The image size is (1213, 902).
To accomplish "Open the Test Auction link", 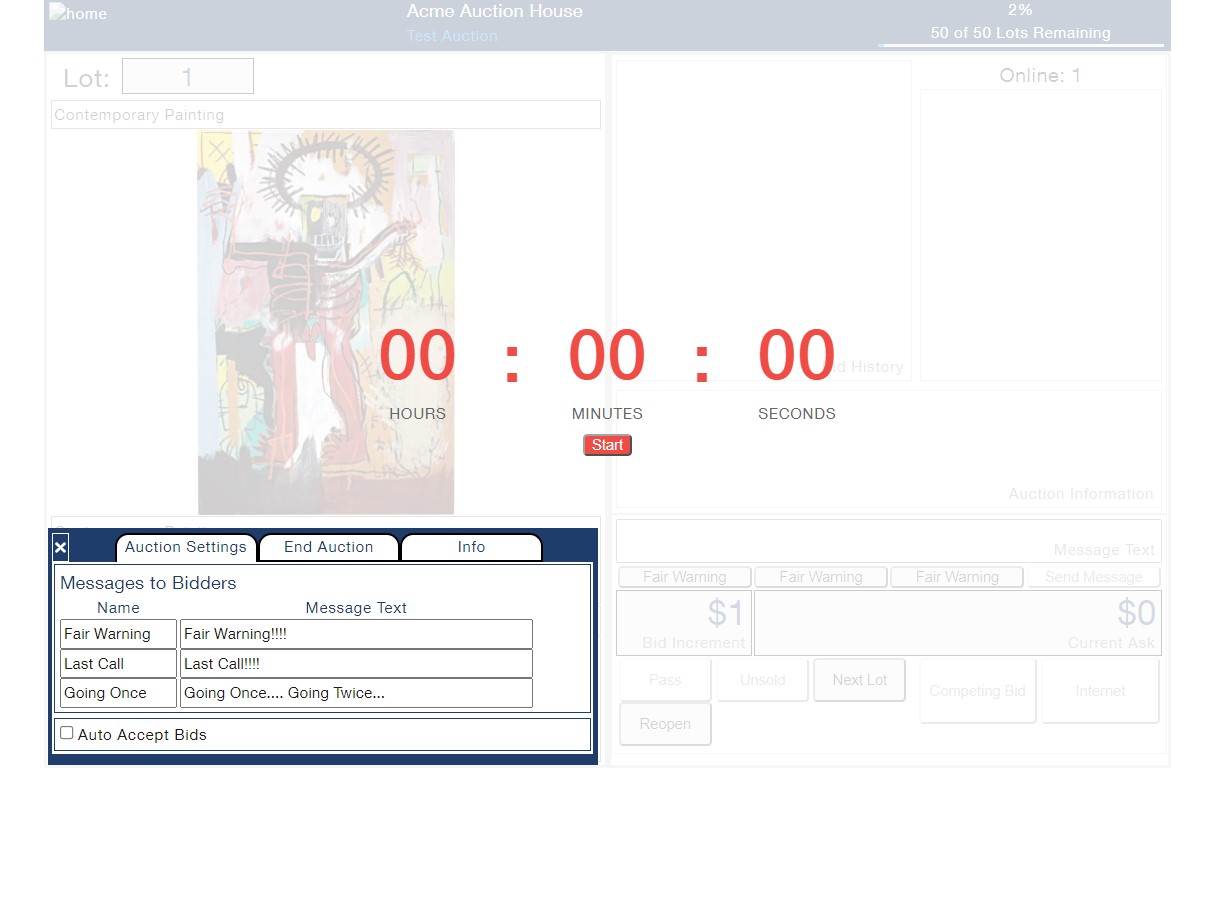I will coord(452,36).
